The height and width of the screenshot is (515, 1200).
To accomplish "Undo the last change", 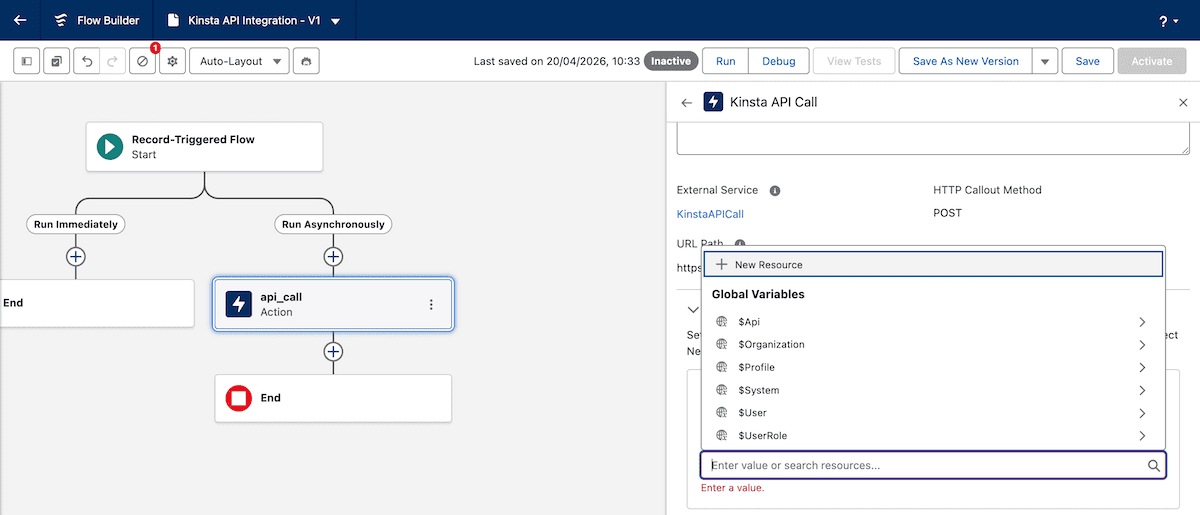I will [87, 61].
